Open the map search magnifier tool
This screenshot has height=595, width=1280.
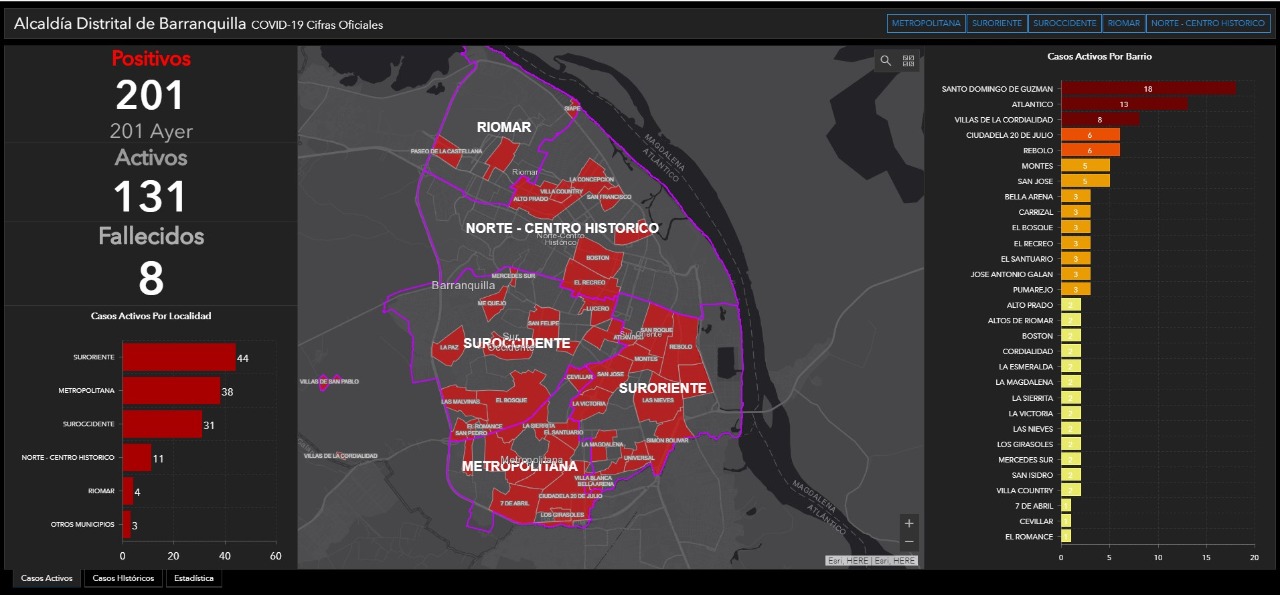[x=885, y=61]
